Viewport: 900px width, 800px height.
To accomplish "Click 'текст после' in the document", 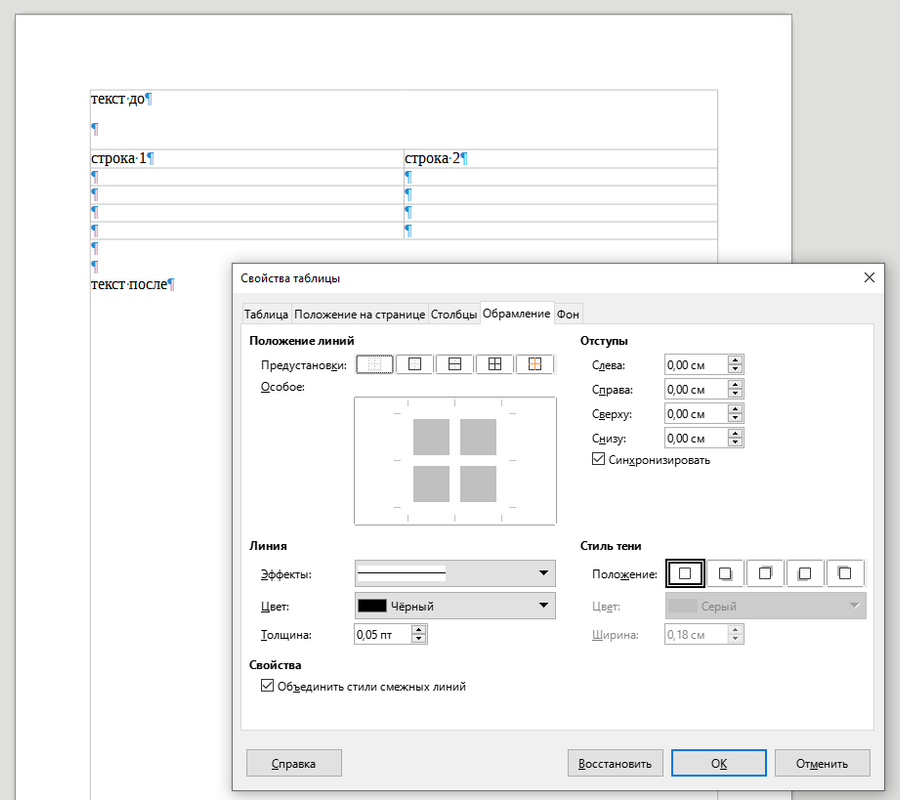I will coord(129,284).
